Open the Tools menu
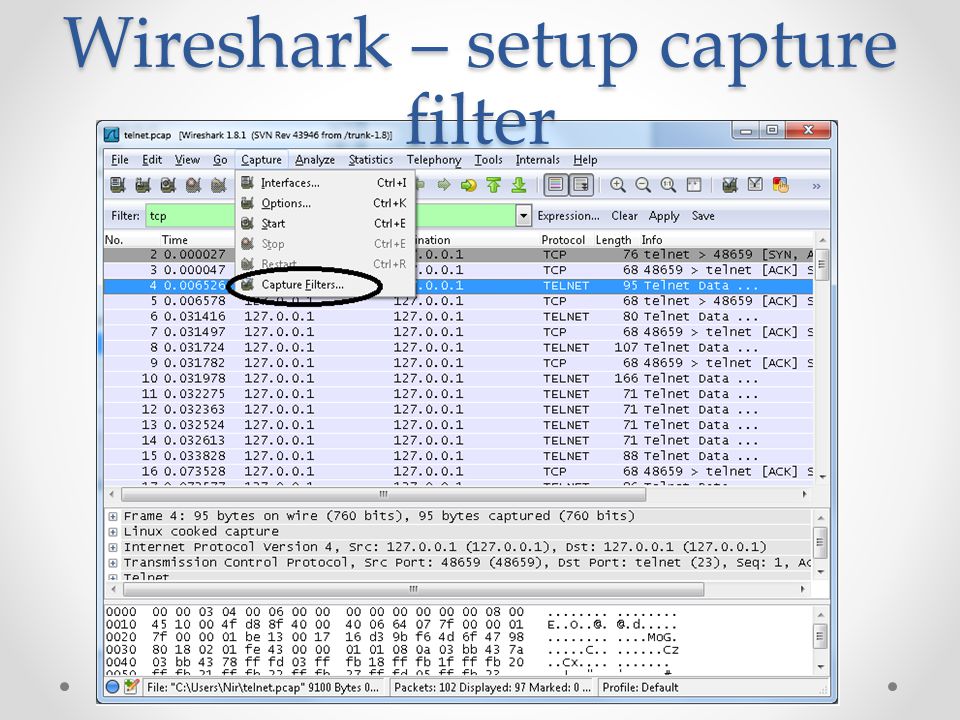Screen dimensions: 960x720 pos(488,160)
